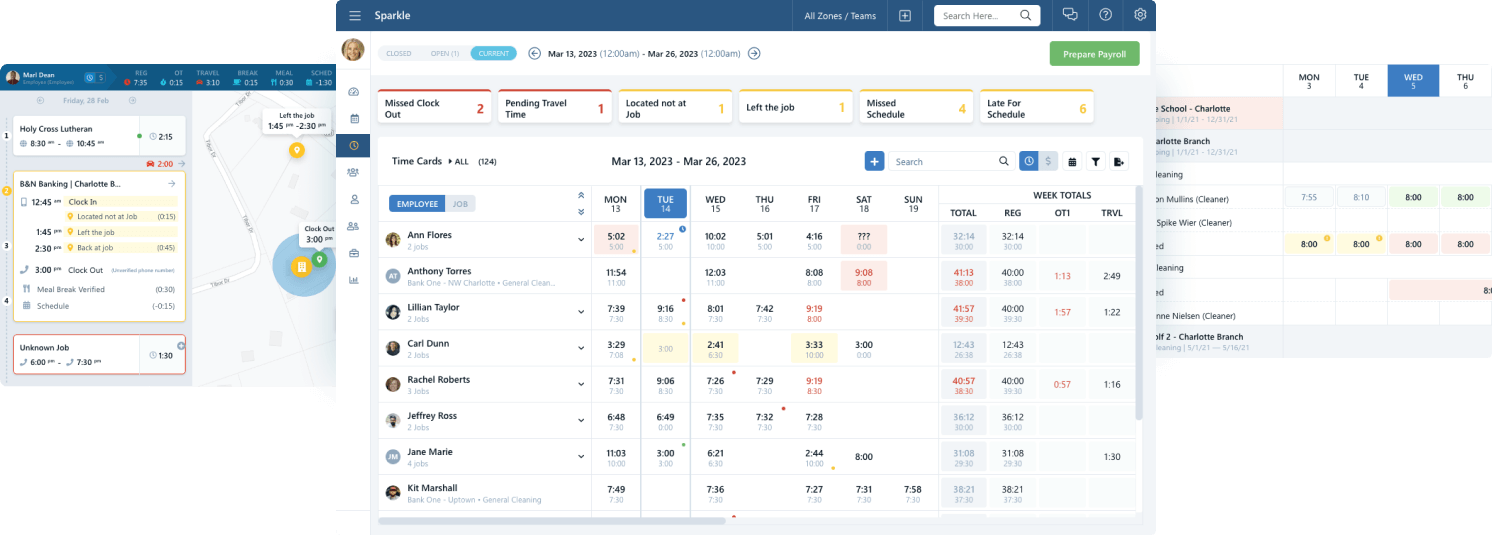
Task: Open the reports bar chart sidebar icon
Action: tap(354, 280)
